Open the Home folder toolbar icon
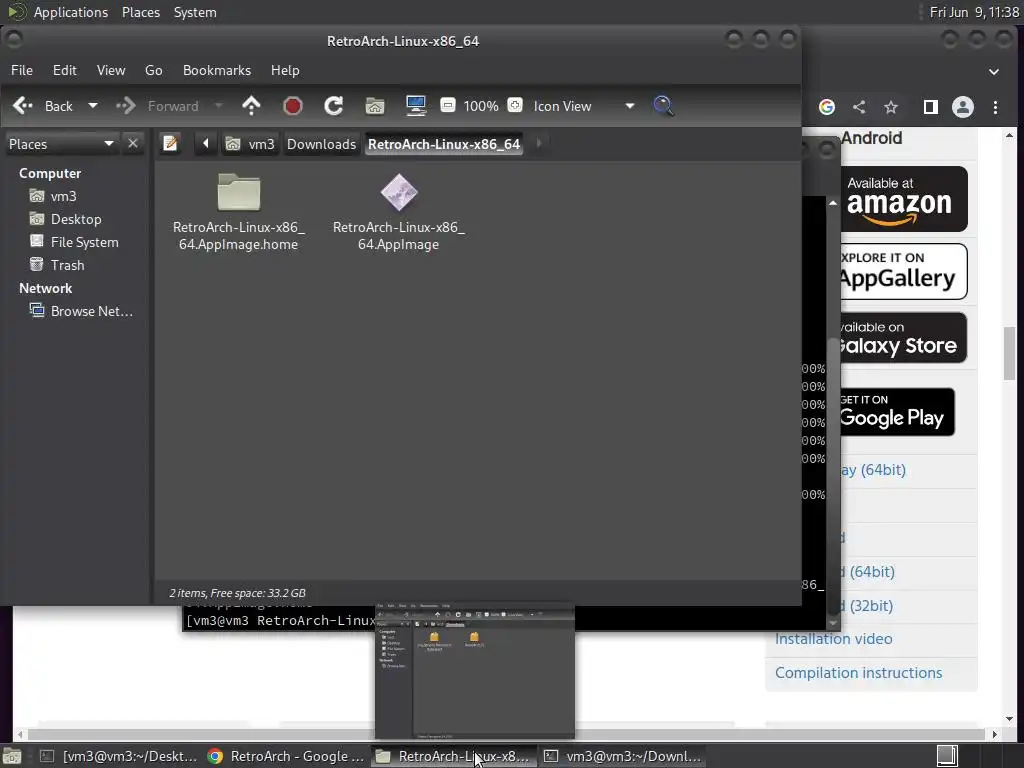Screen dimensions: 1024x768 pos(375,106)
